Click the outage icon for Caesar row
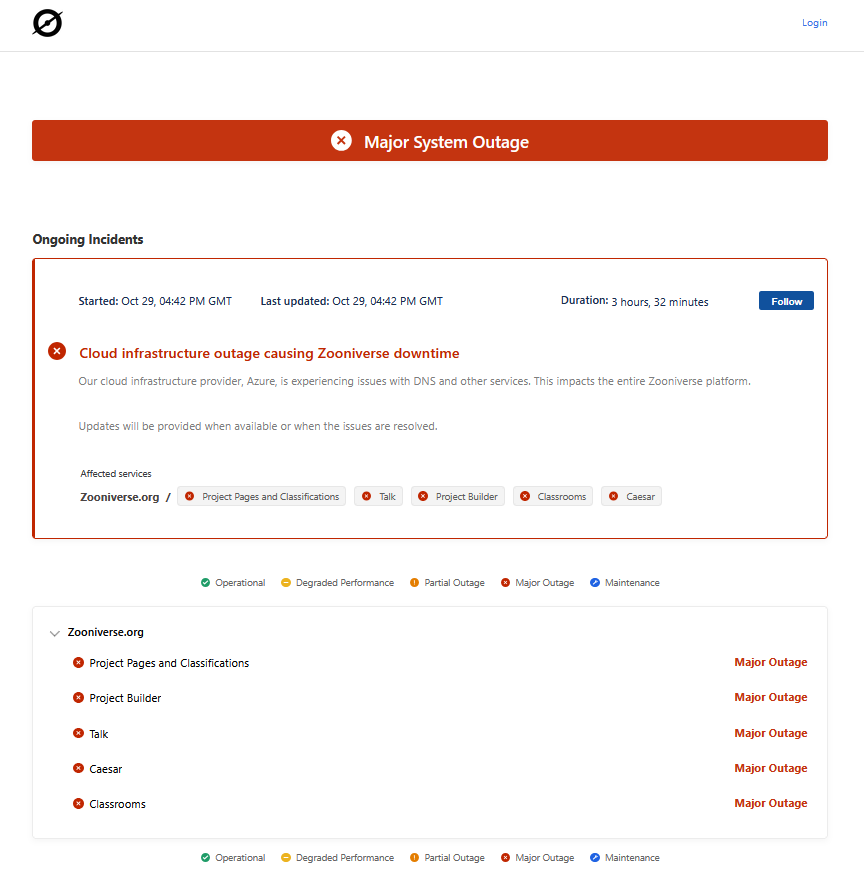The width and height of the screenshot is (864, 873). coord(78,768)
